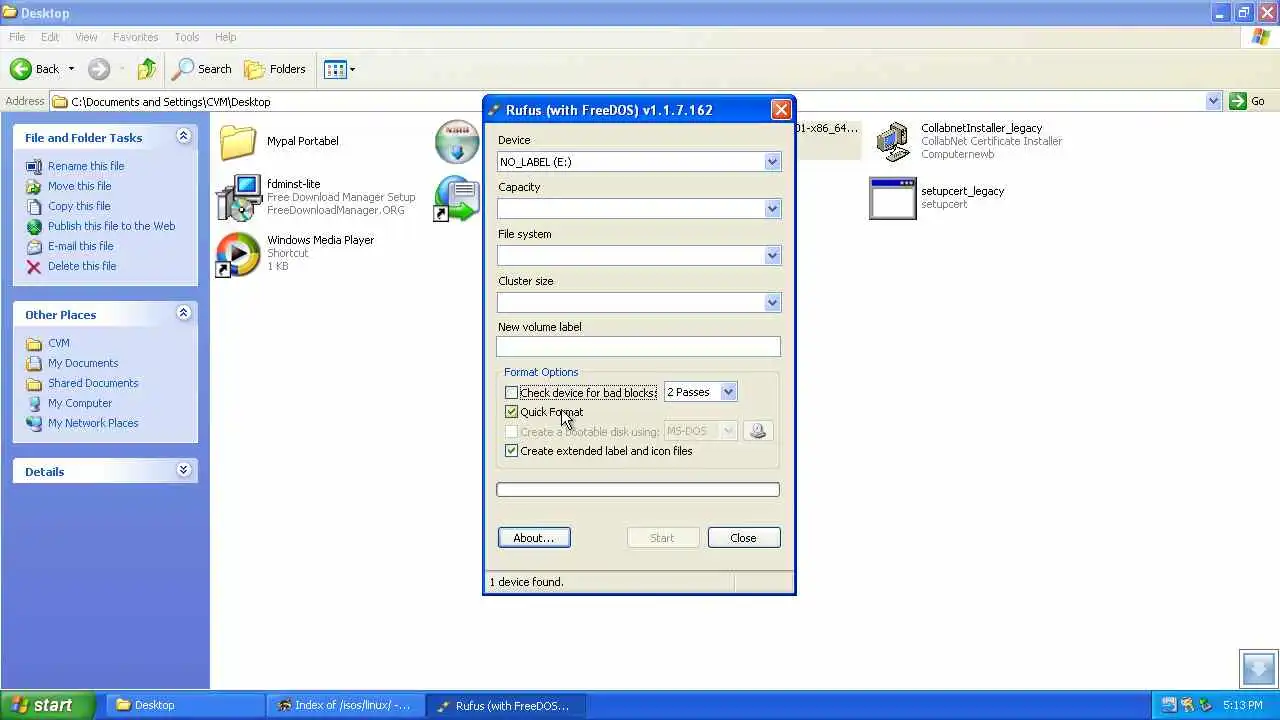Open the Favorites menu
The width and height of the screenshot is (1280, 720).
tap(135, 37)
